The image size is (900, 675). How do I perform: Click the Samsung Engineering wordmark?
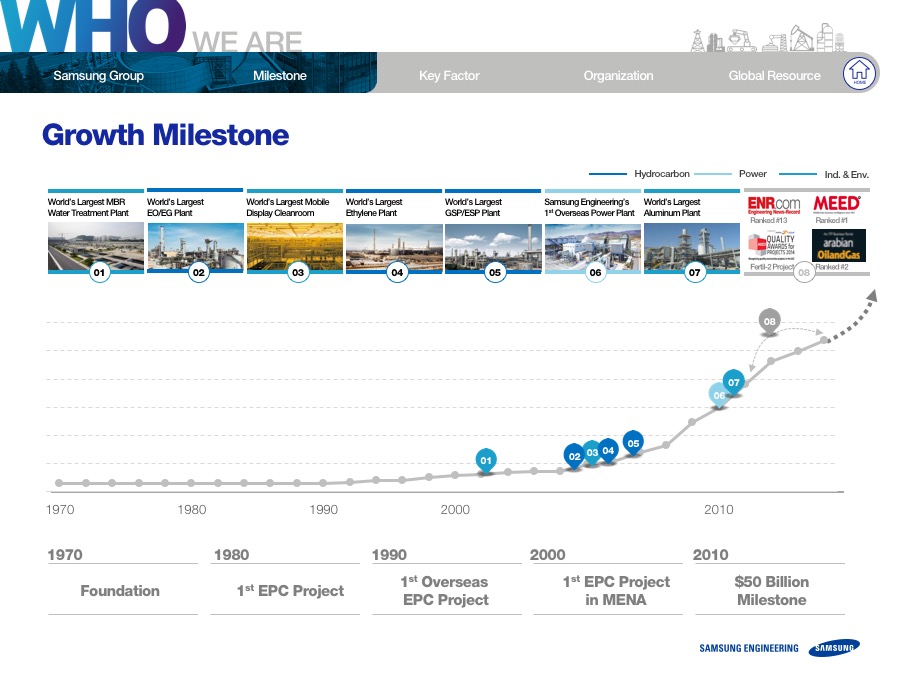(x=748, y=648)
